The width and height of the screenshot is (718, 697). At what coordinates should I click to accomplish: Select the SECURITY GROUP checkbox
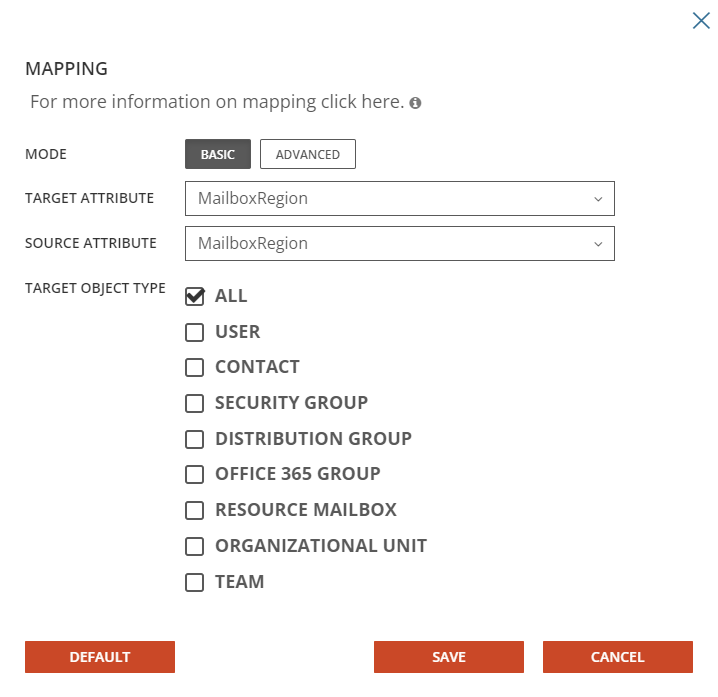point(195,403)
